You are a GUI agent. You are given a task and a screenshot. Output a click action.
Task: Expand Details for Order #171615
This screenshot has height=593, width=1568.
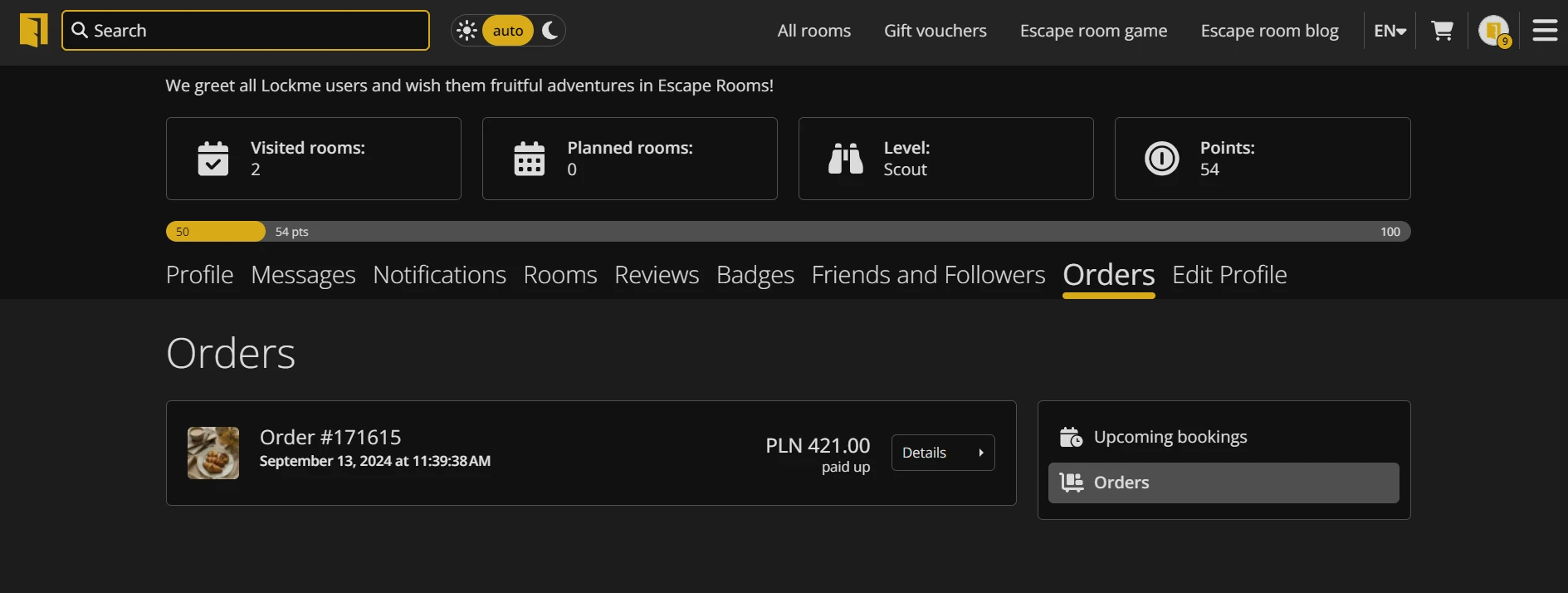pos(943,453)
